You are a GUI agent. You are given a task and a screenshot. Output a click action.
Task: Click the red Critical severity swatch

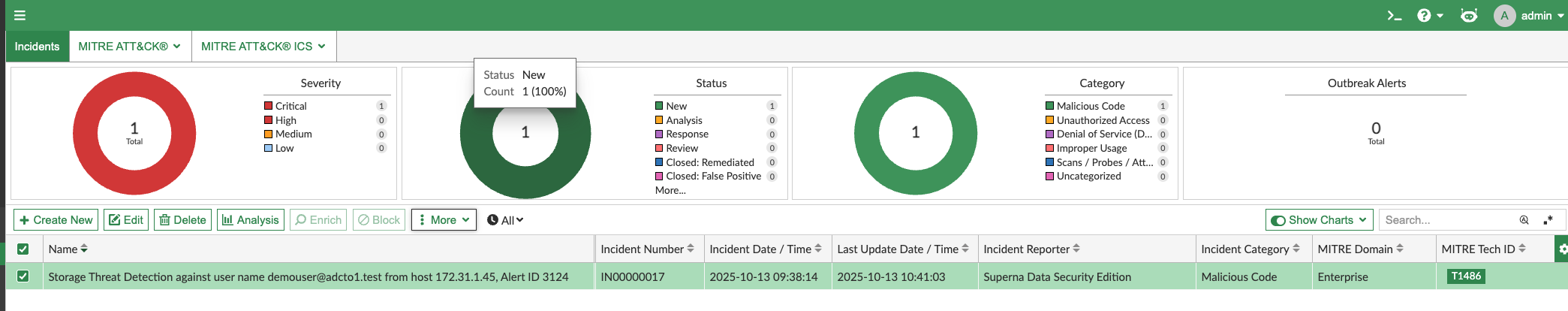point(268,106)
